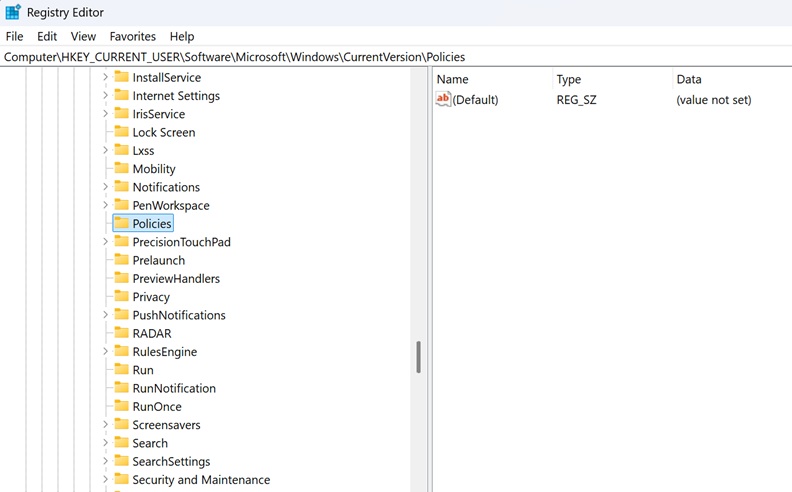Click the Mobility folder icon
This screenshot has height=492, width=792.
(x=122, y=169)
